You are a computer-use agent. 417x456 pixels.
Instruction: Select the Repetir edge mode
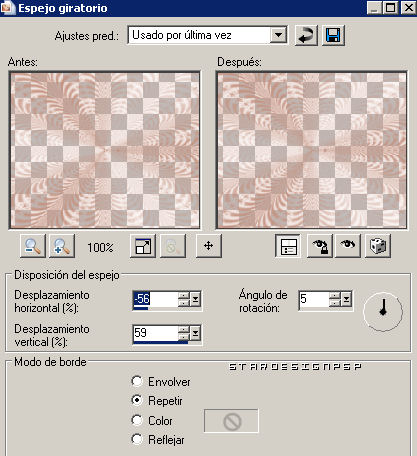[137, 400]
